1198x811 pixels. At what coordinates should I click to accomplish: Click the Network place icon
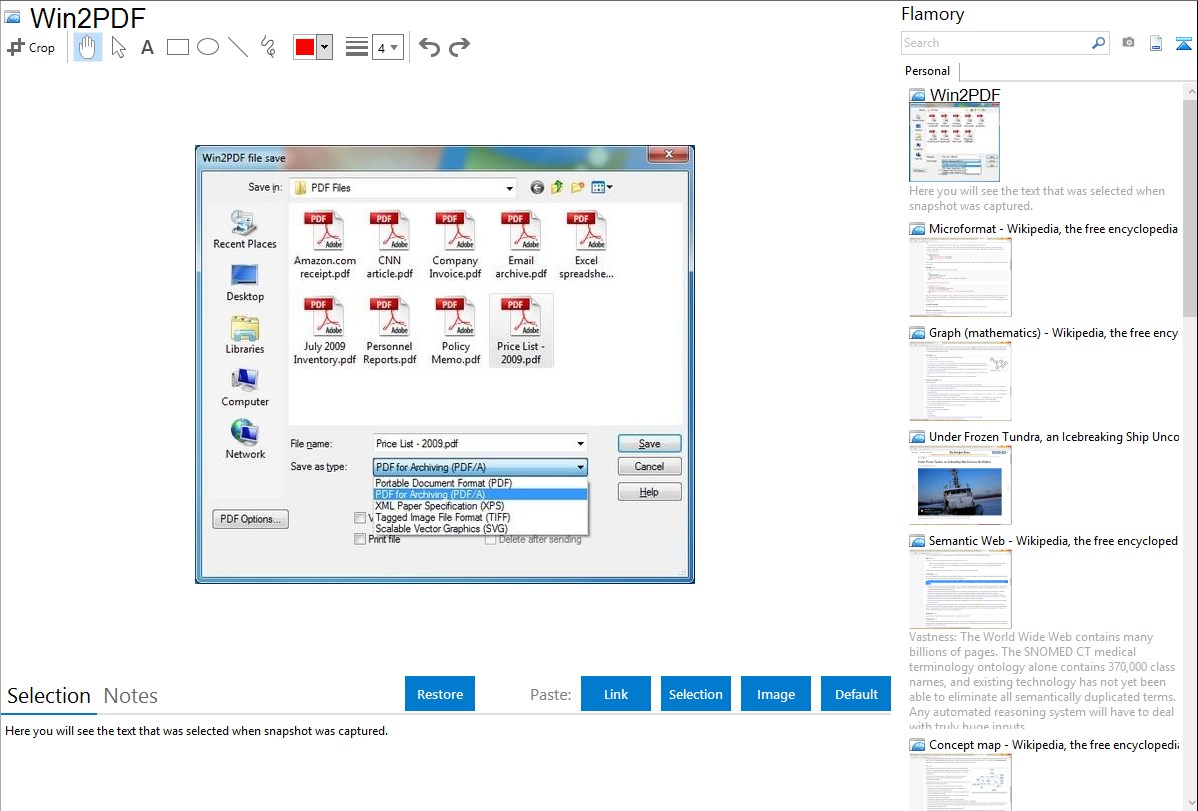[244, 440]
